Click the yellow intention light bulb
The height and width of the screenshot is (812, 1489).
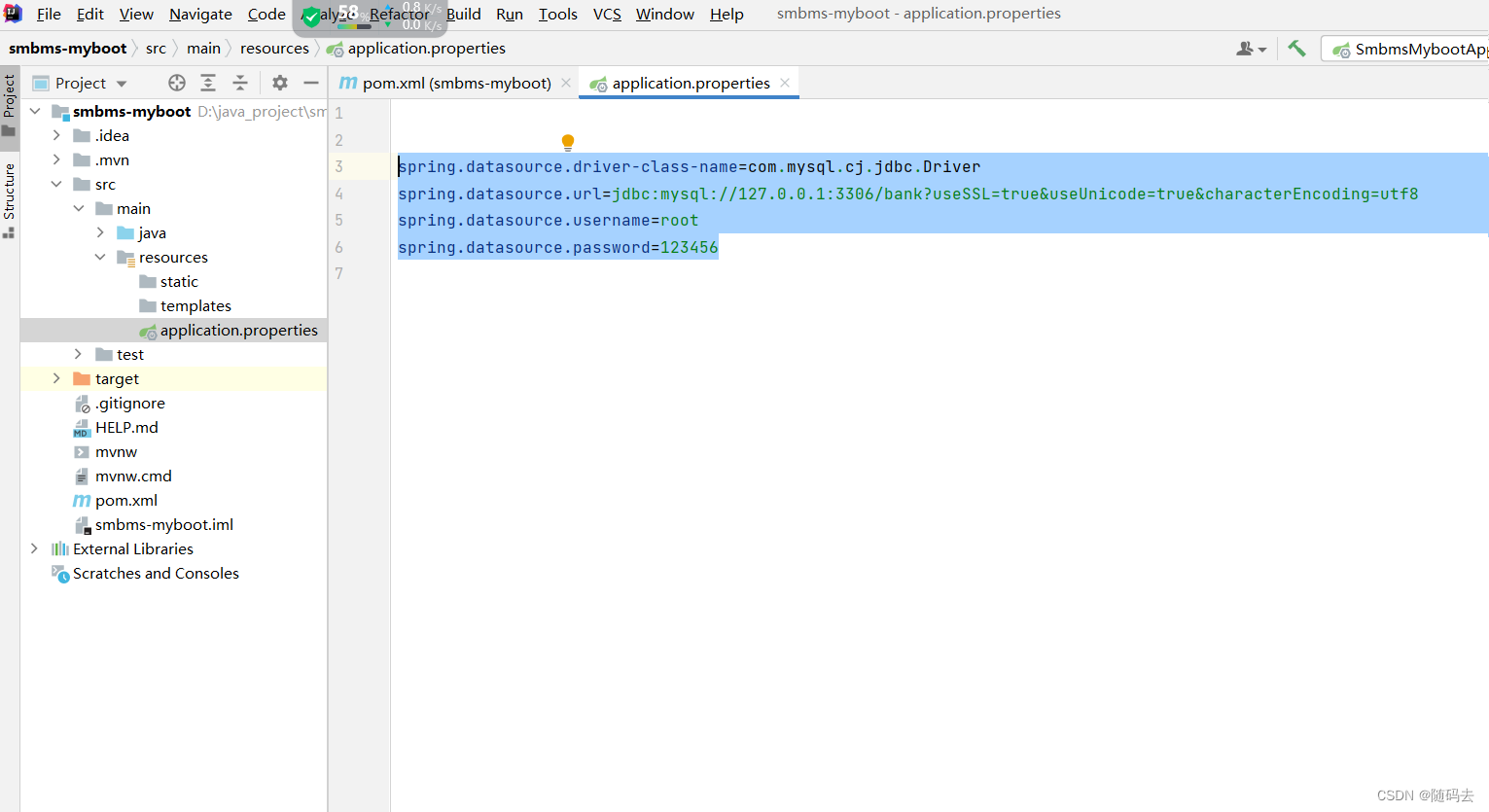click(568, 141)
